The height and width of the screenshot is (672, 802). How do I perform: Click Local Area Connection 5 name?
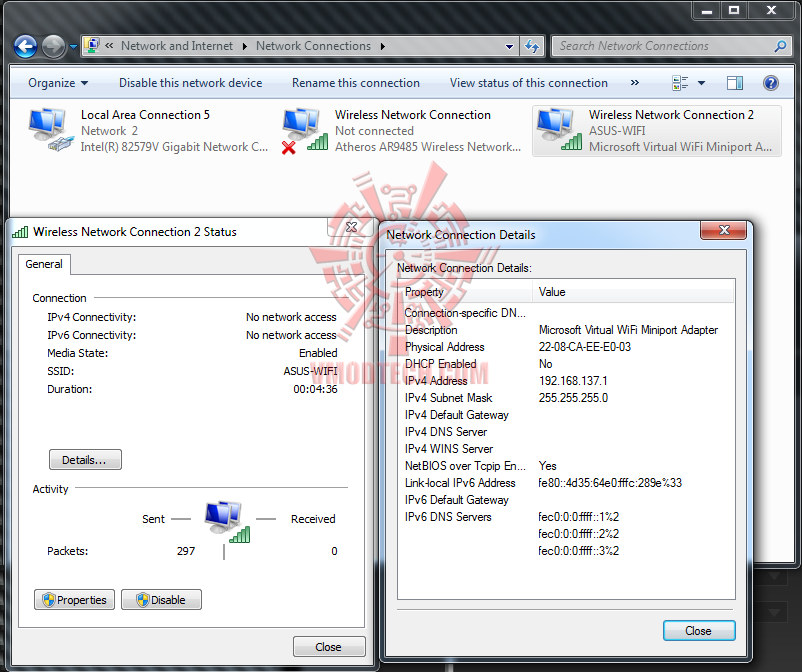145,115
